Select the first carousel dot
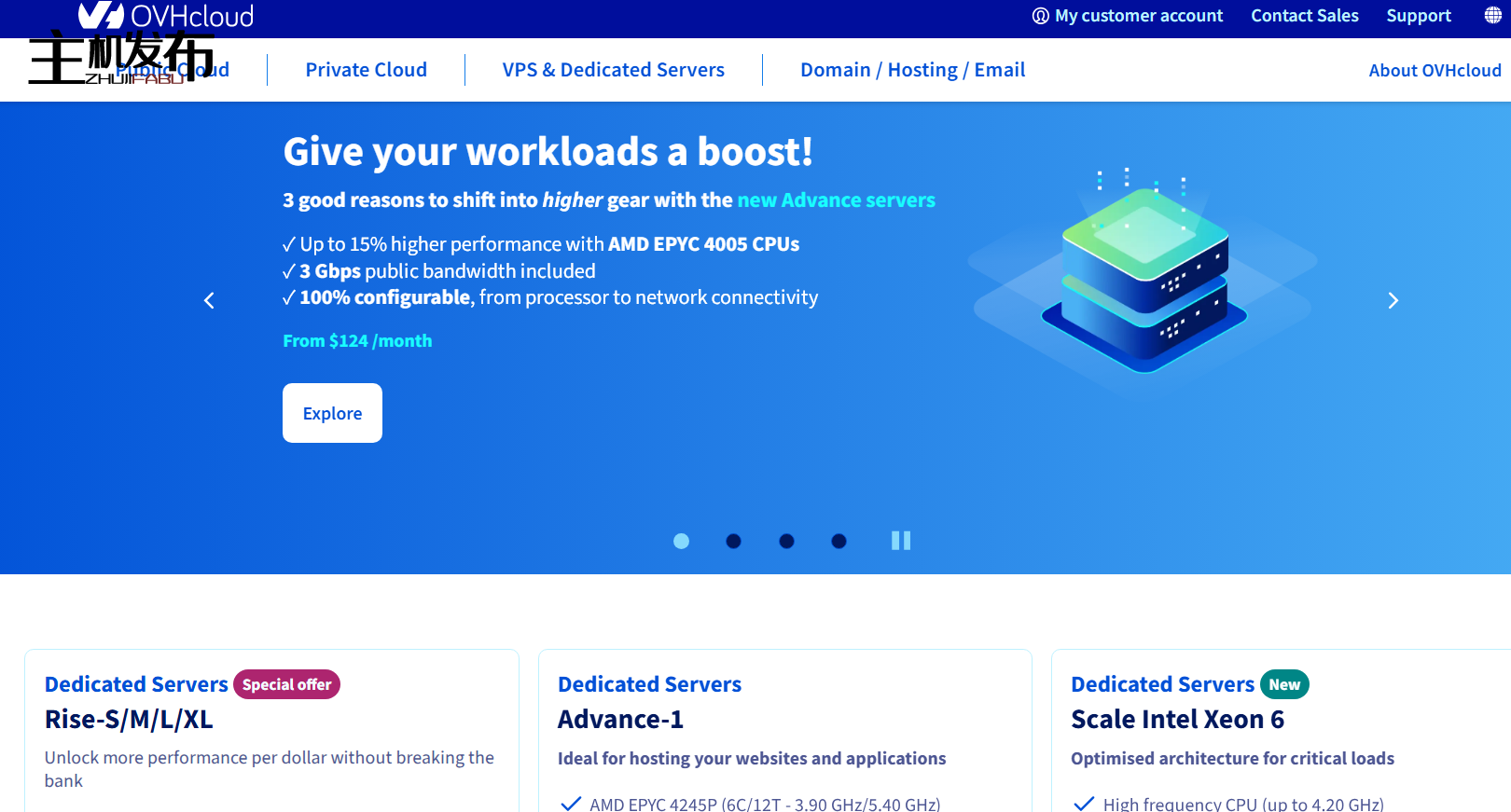Screen dimensions: 1511x812 pyautogui.click(x=681, y=541)
